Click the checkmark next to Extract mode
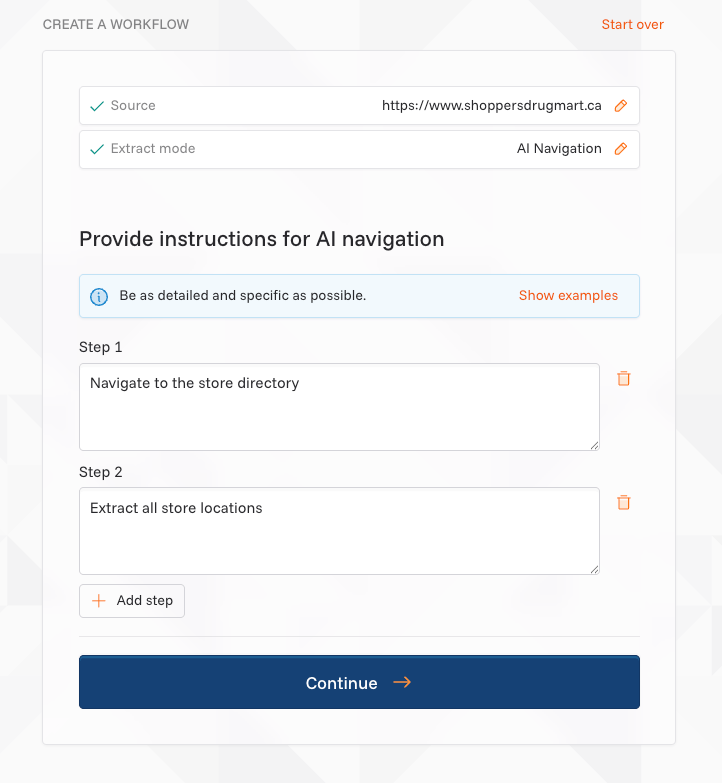 tap(97, 149)
